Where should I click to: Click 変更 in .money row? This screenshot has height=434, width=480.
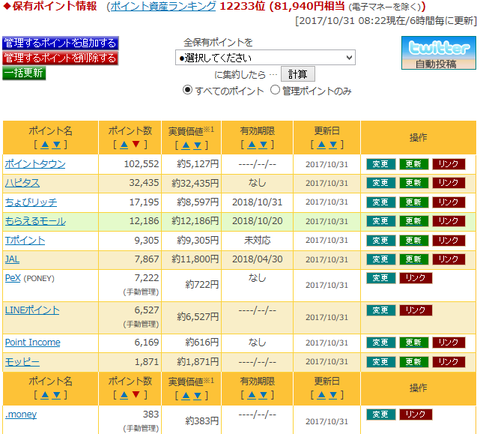[381, 414]
